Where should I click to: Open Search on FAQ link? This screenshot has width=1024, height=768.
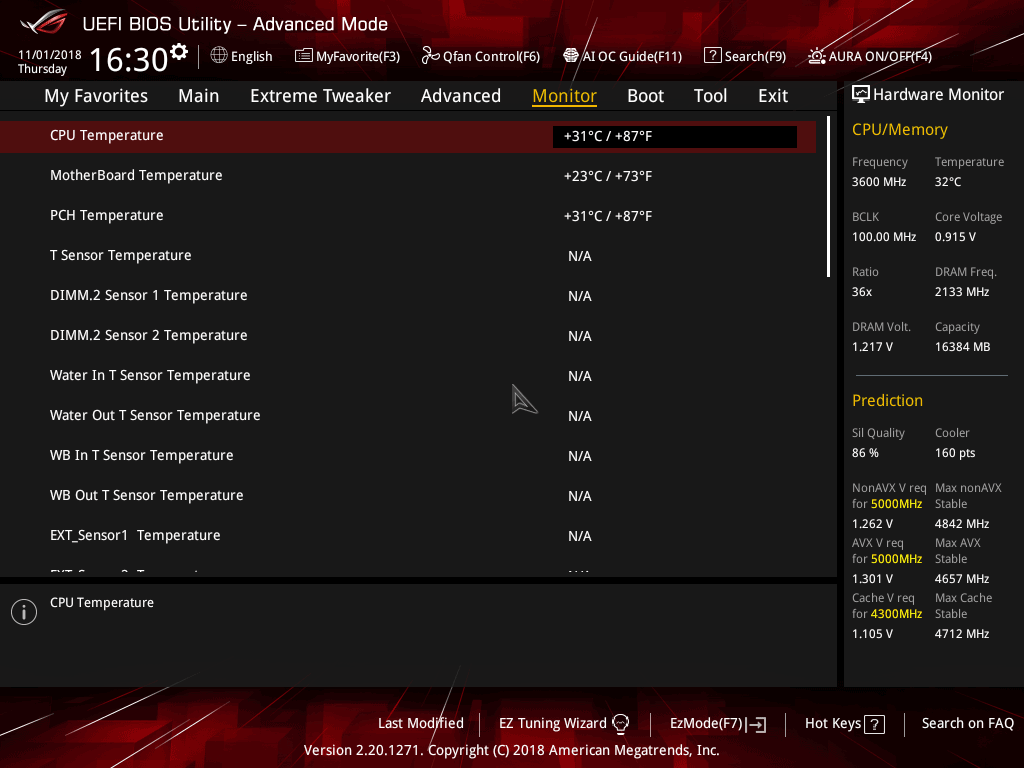pyautogui.click(x=967, y=724)
